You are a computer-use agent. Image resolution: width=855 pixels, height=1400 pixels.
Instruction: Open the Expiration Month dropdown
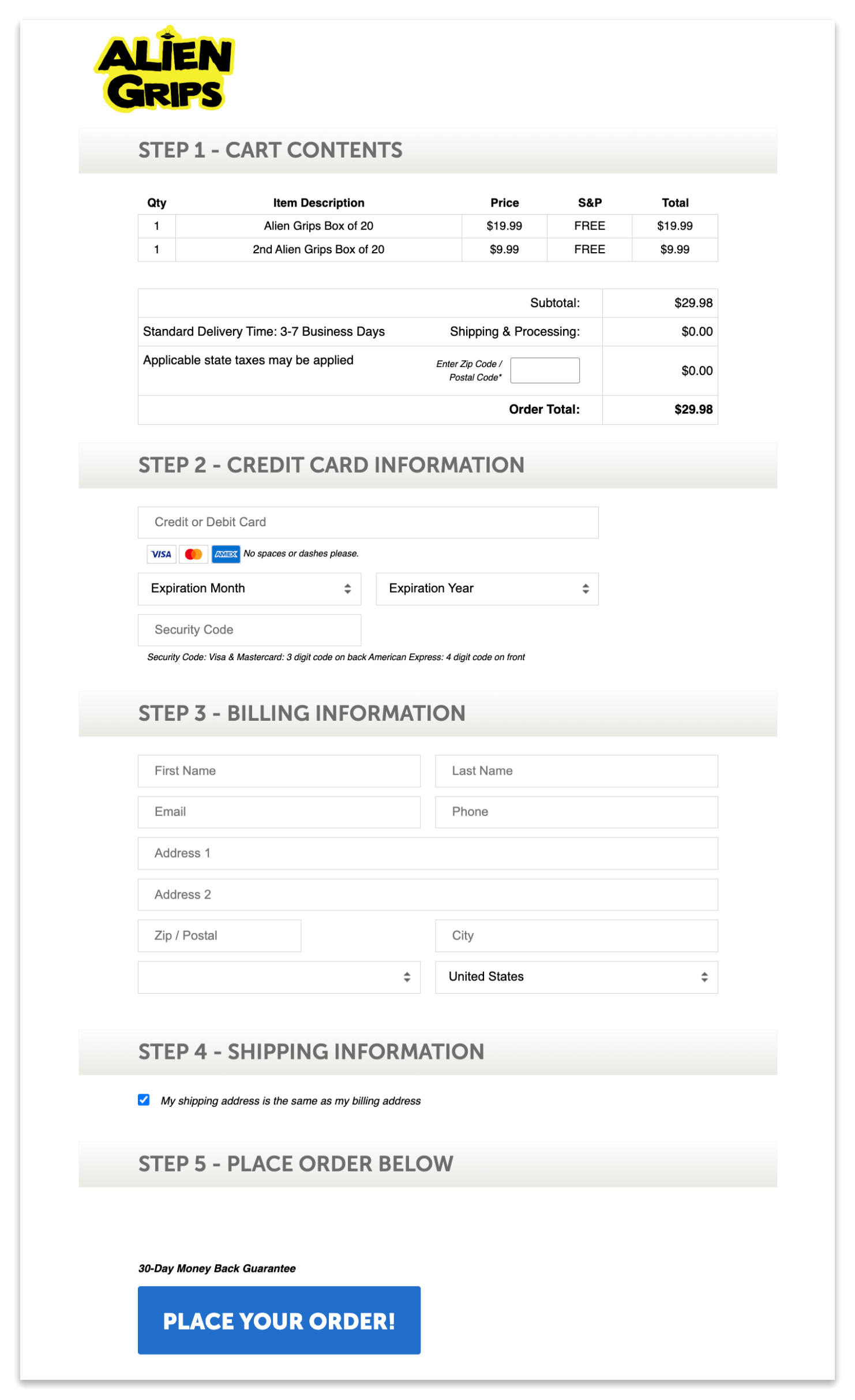tap(249, 589)
